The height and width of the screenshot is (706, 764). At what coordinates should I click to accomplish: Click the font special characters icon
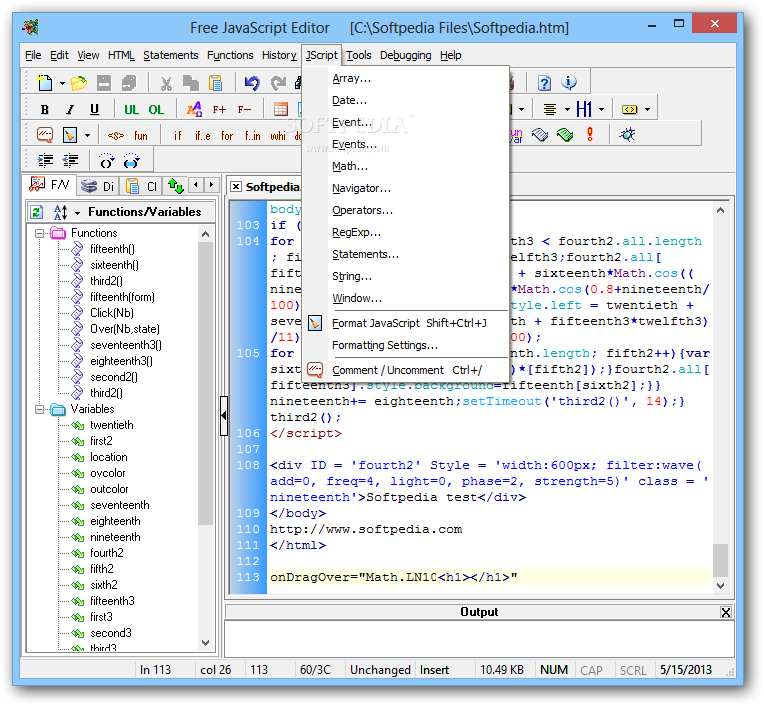coord(194,110)
